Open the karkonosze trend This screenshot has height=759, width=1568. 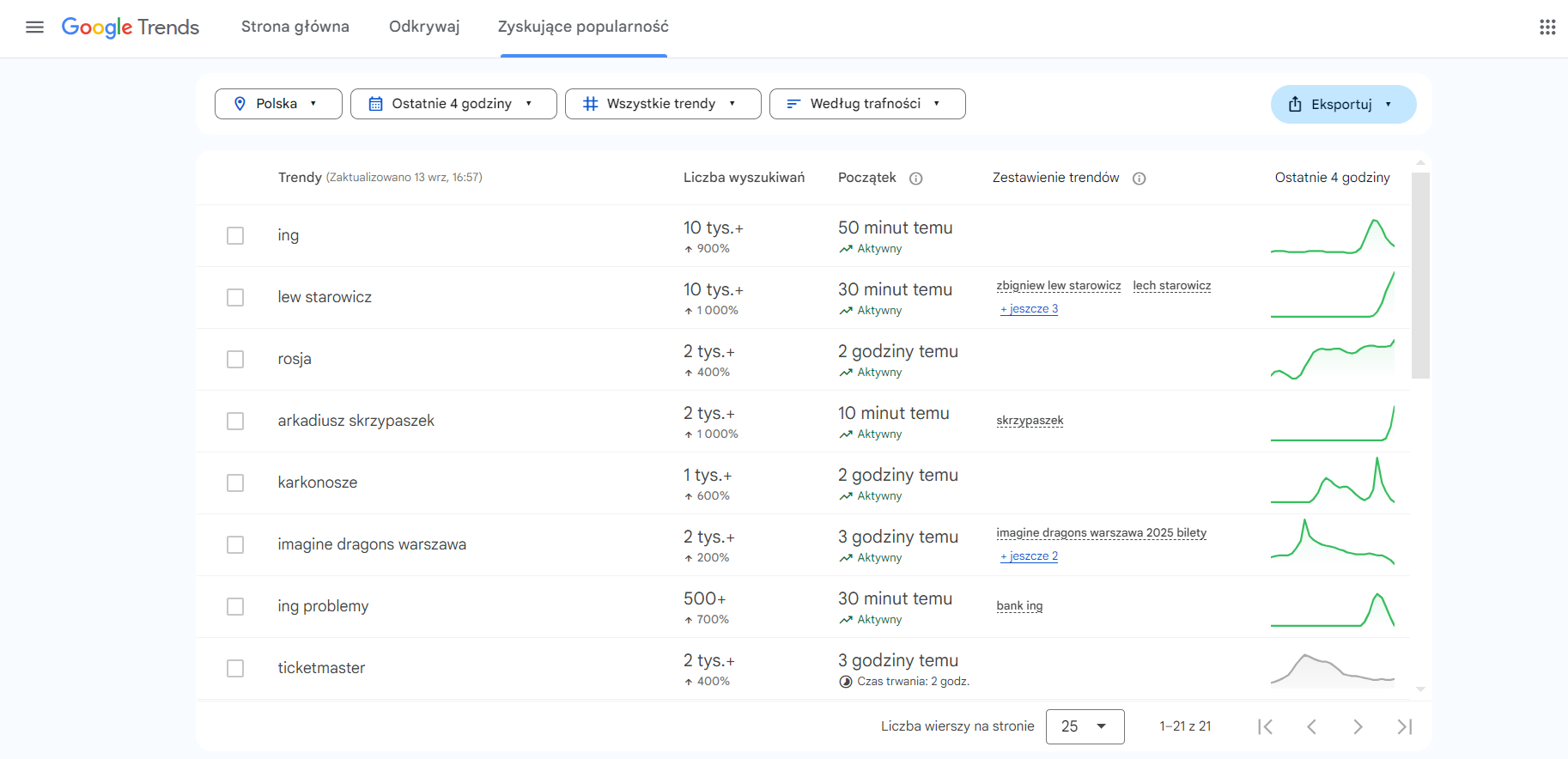[x=318, y=483]
